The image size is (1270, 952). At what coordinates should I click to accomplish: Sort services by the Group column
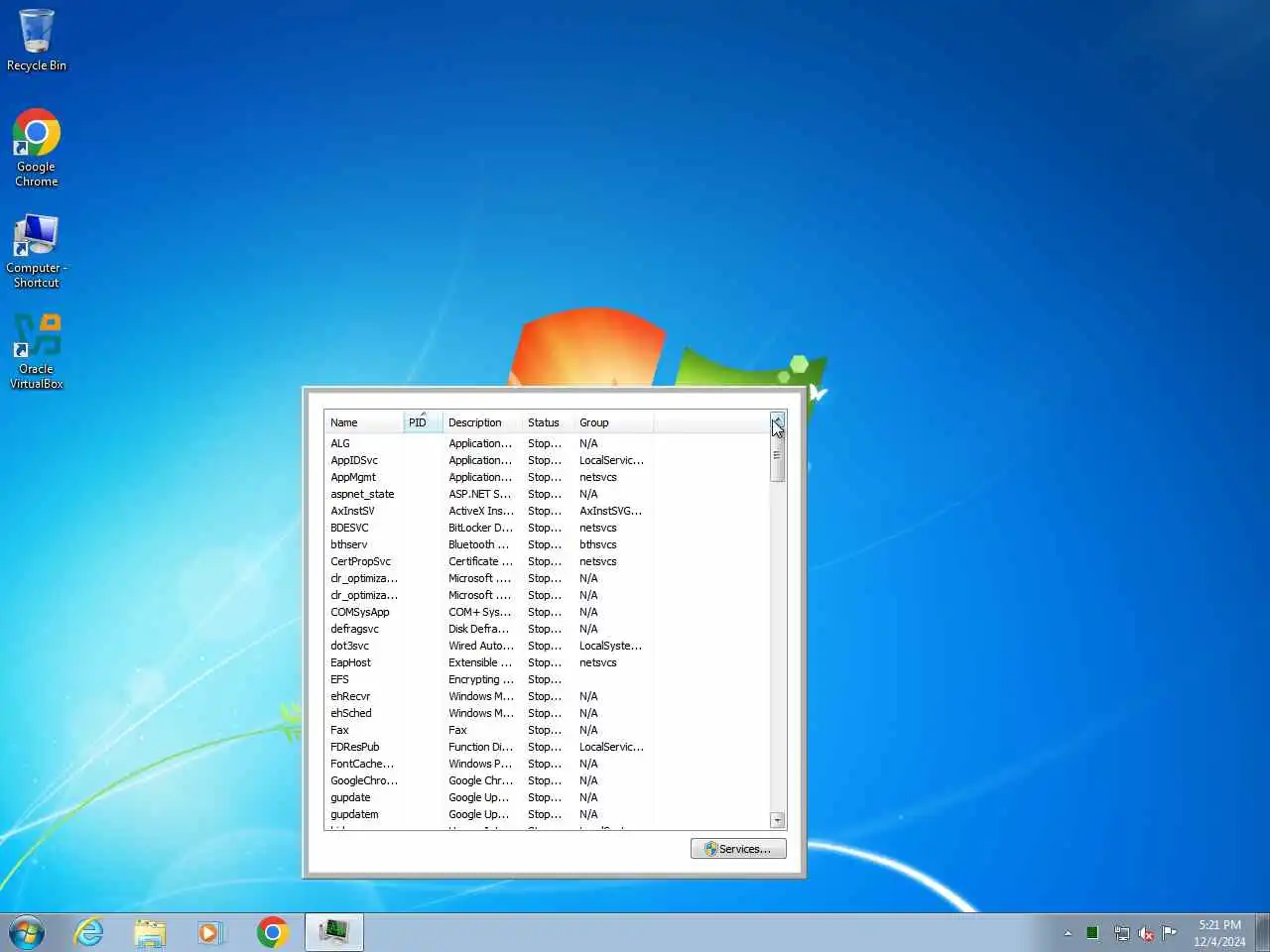[613, 422]
